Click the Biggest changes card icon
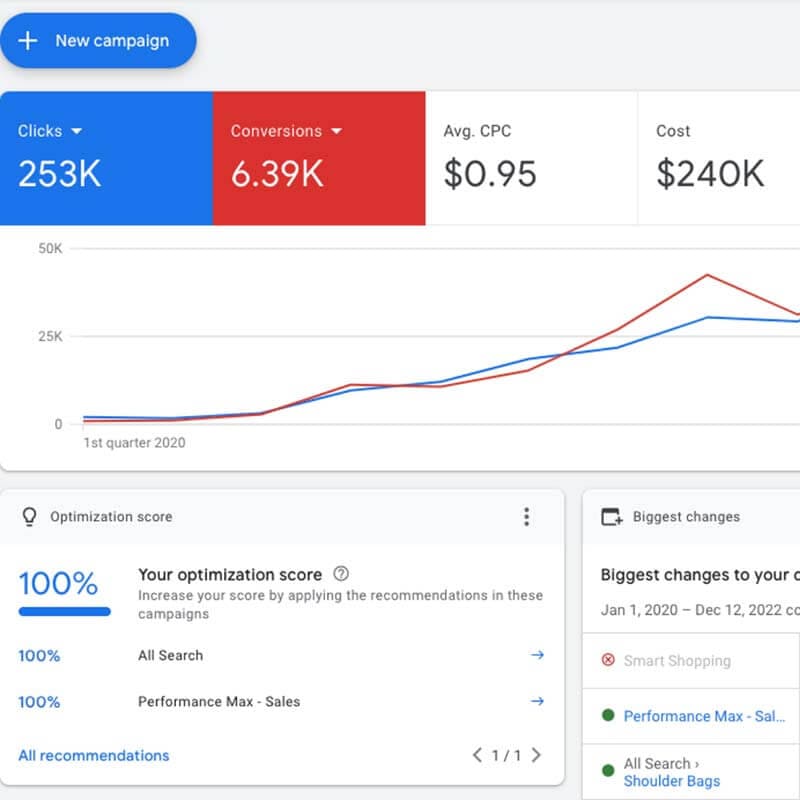Viewport: 800px width, 800px height. coord(611,517)
